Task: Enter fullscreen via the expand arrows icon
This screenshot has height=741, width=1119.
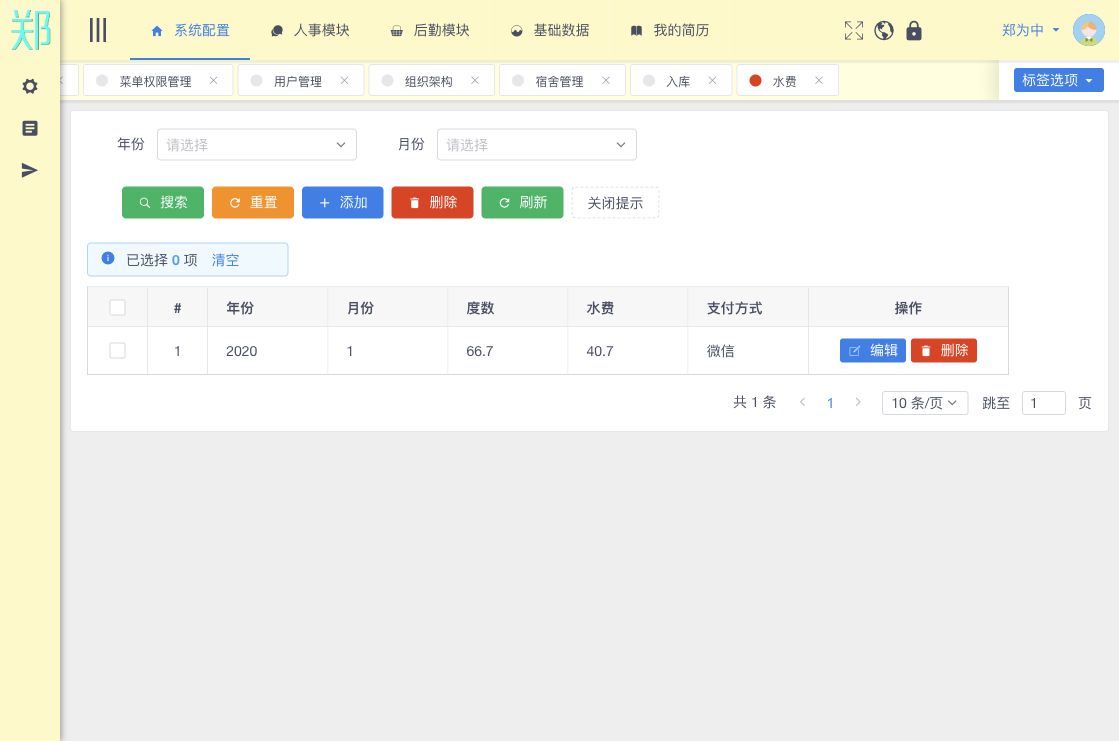Action: pyautogui.click(x=854, y=30)
